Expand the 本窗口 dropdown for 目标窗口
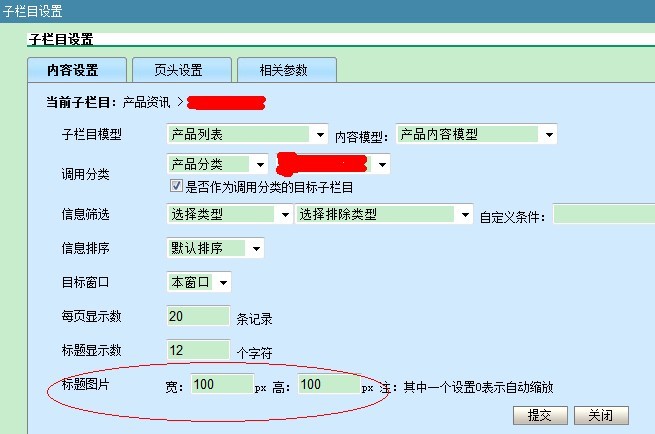Image resolution: width=655 pixels, height=434 pixels. click(x=199, y=282)
